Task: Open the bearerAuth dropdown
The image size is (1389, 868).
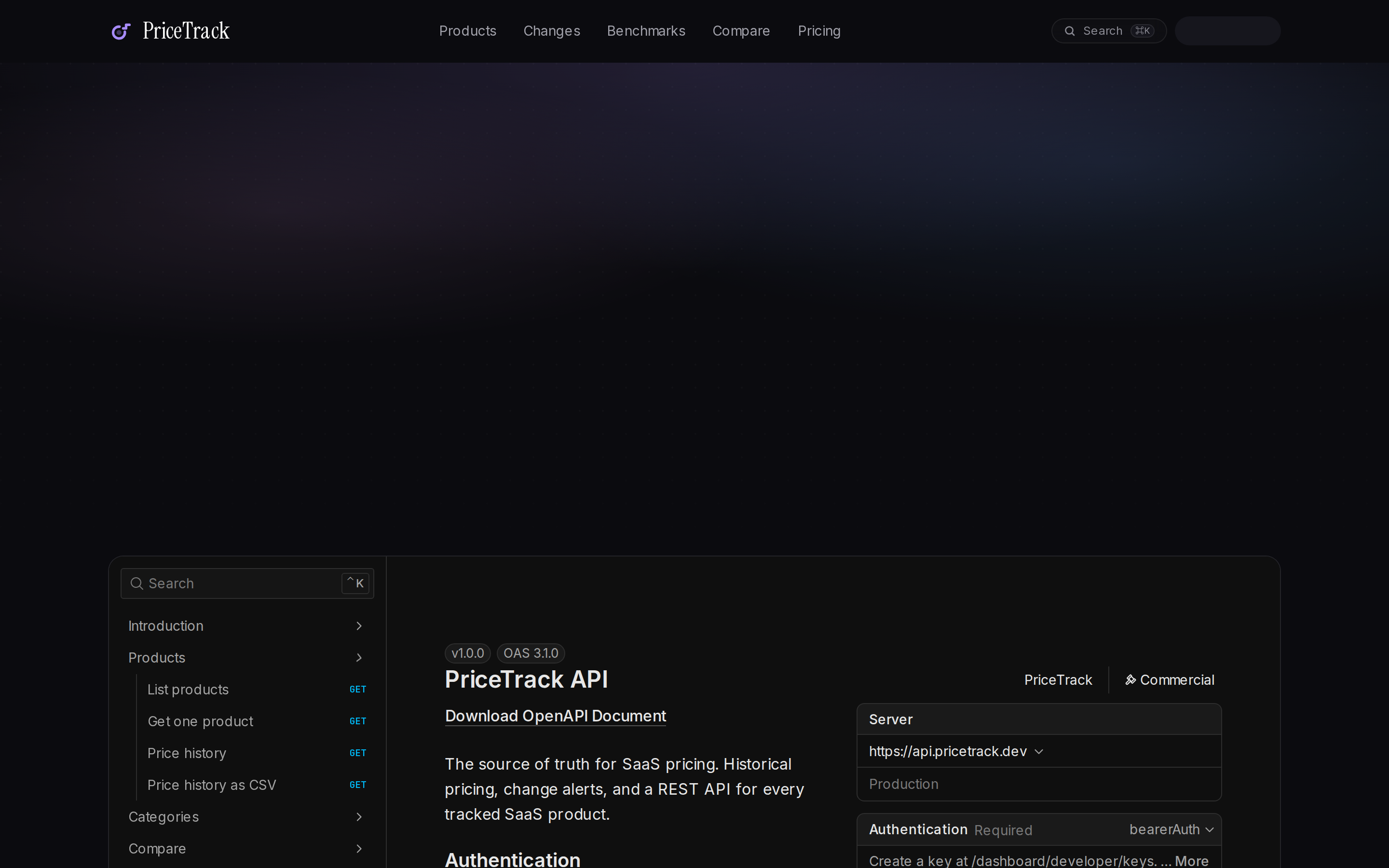Action: point(1171,829)
